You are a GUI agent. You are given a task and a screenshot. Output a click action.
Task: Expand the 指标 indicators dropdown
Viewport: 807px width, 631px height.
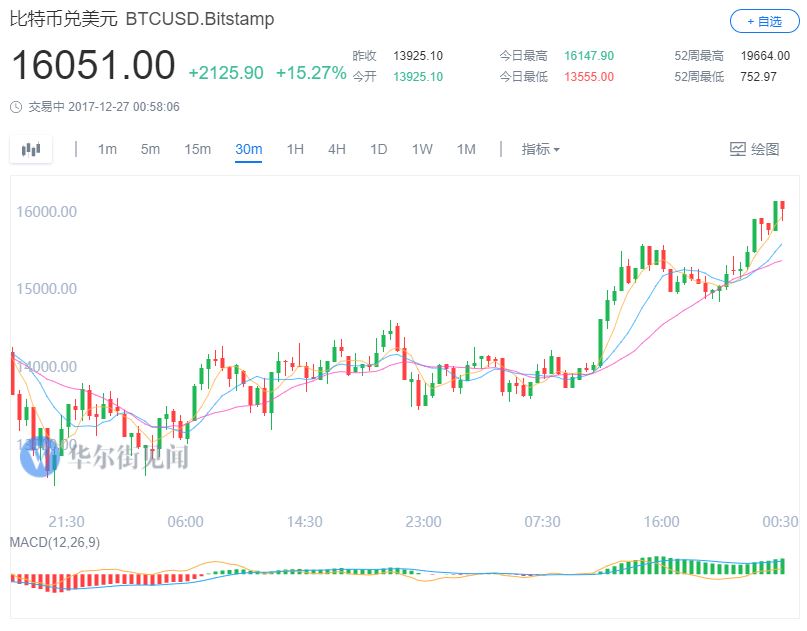pyautogui.click(x=540, y=149)
